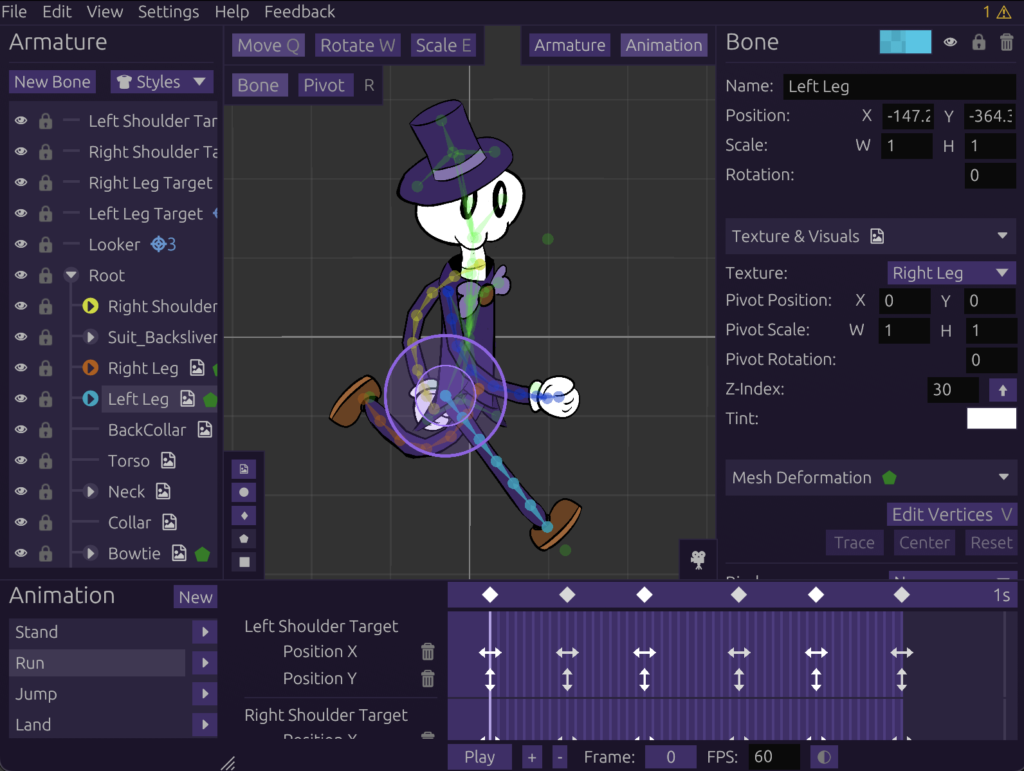Open the Settings menu
The height and width of the screenshot is (771, 1024).
pos(168,12)
